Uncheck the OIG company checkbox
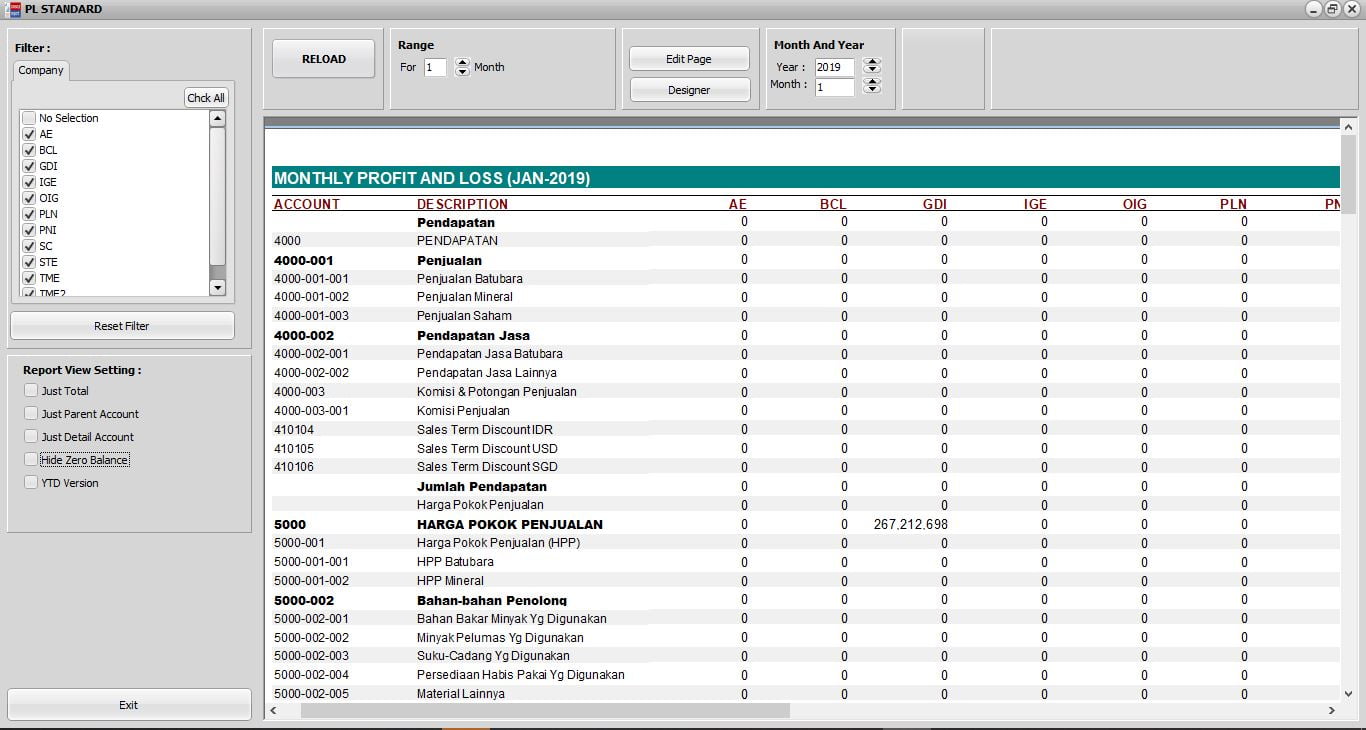Viewport: 1366px width, 730px height. coord(29,198)
